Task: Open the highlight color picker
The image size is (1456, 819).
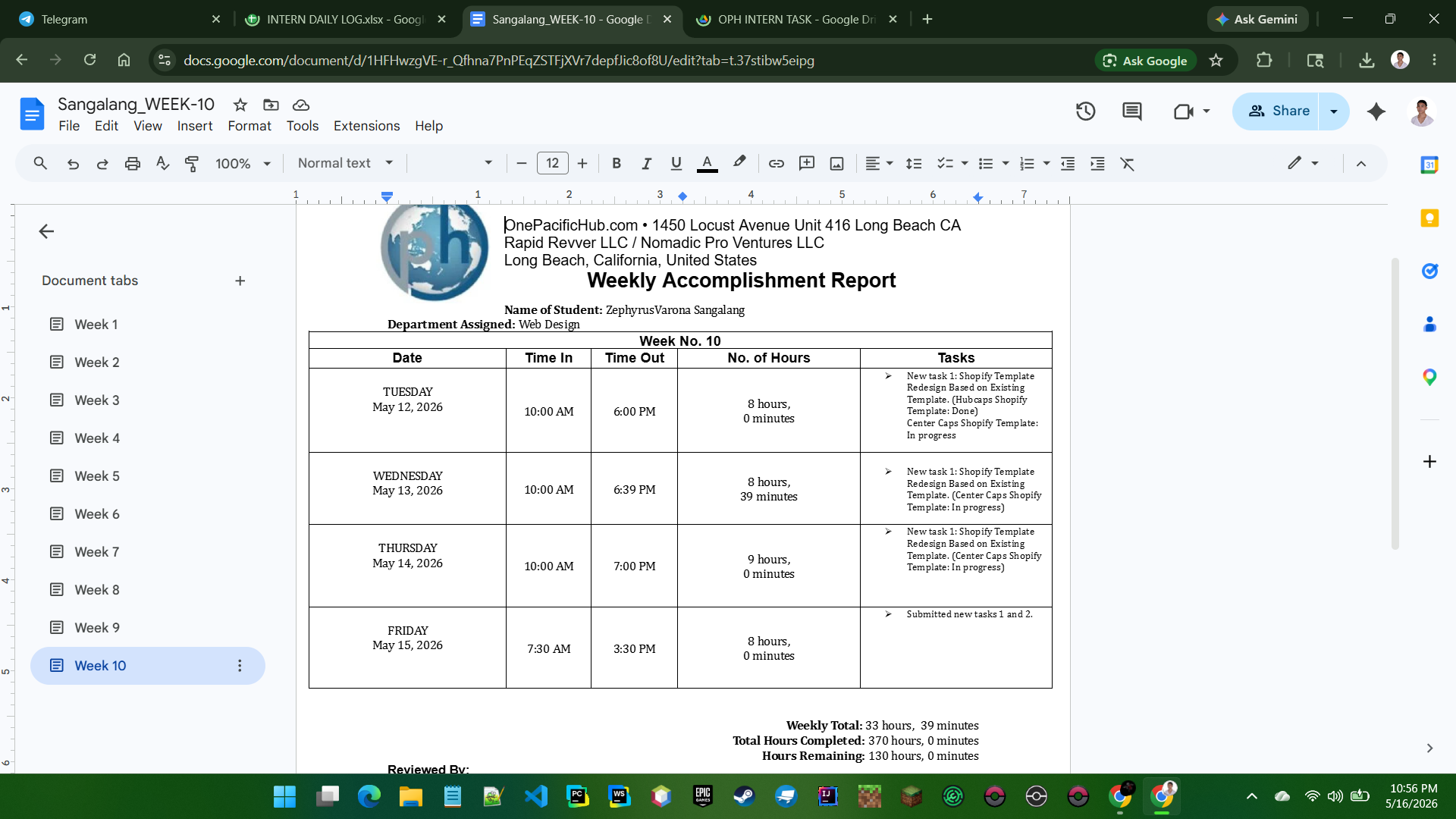Action: pos(739,163)
